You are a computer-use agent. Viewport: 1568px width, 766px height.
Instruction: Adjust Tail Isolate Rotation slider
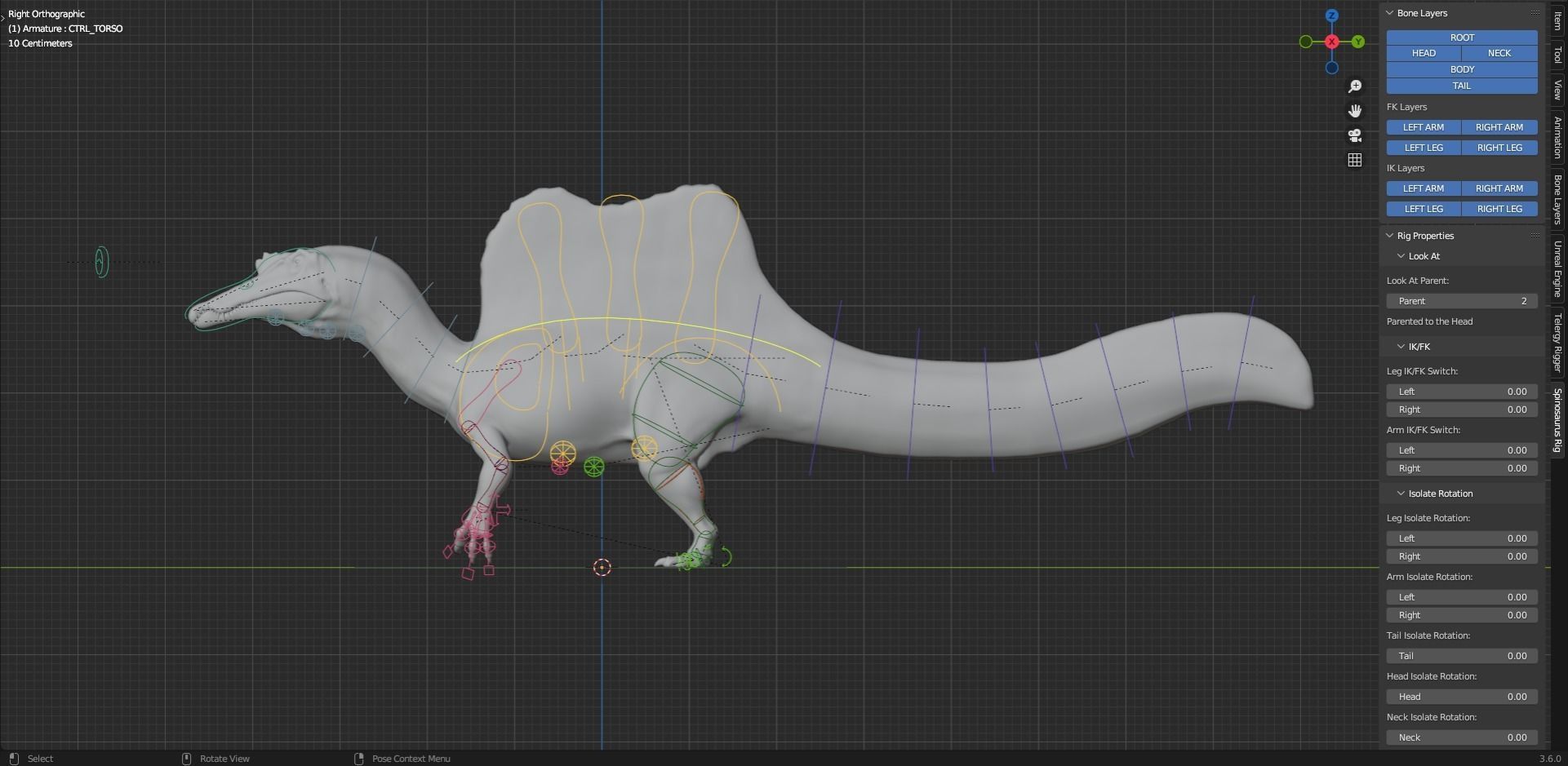(x=1462, y=656)
